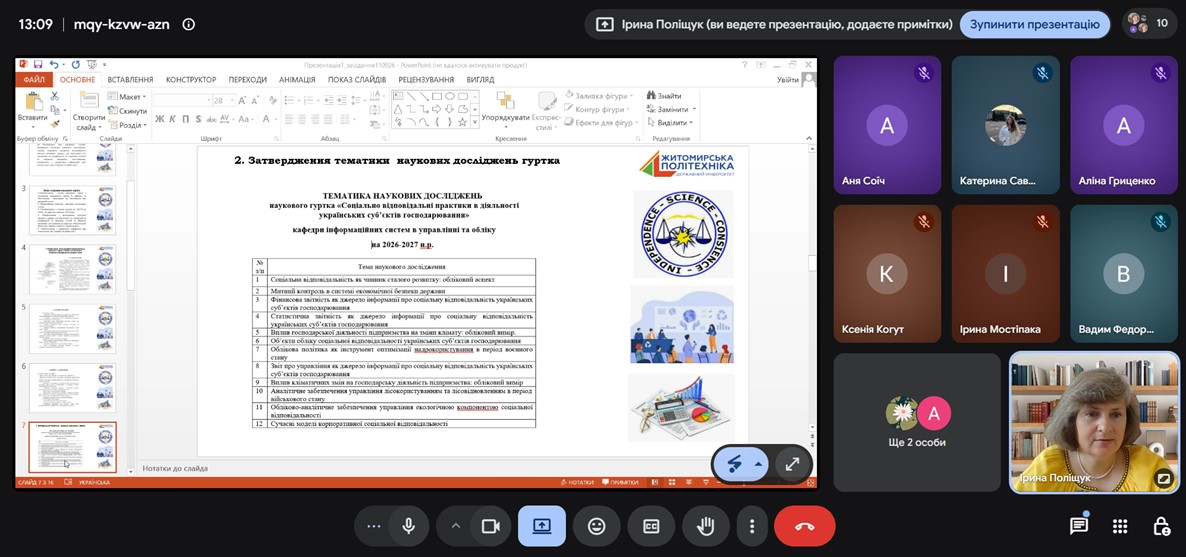Open host controls lock icon
The width and height of the screenshot is (1186, 557).
(x=1161, y=526)
